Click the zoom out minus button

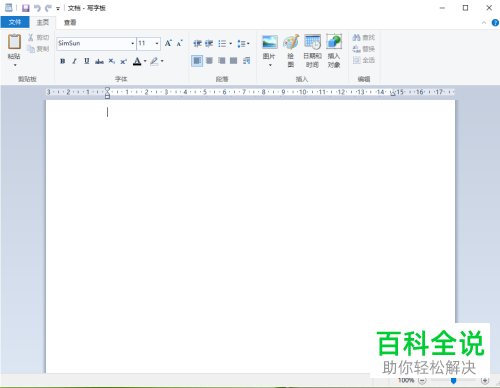(422, 380)
